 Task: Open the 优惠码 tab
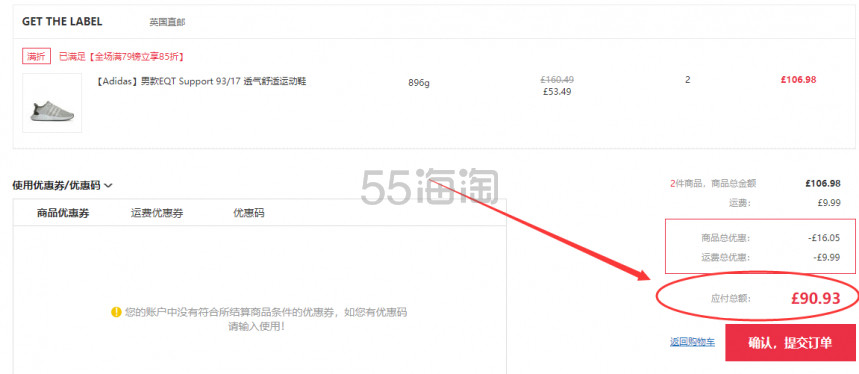[249, 213]
